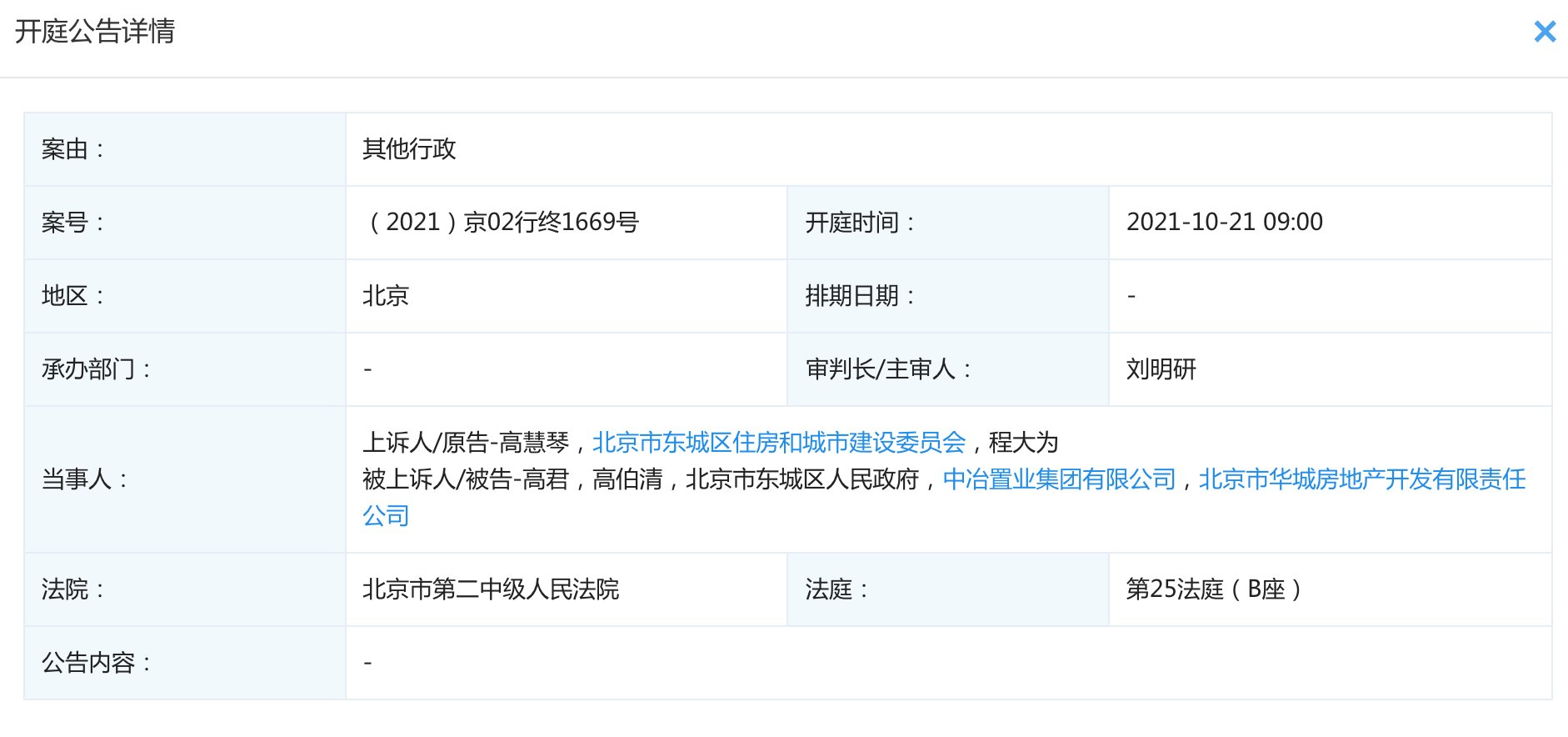The height and width of the screenshot is (737, 1568).
Task: Click hearing time 2021-10-21 09:00
Action: (x=1225, y=223)
